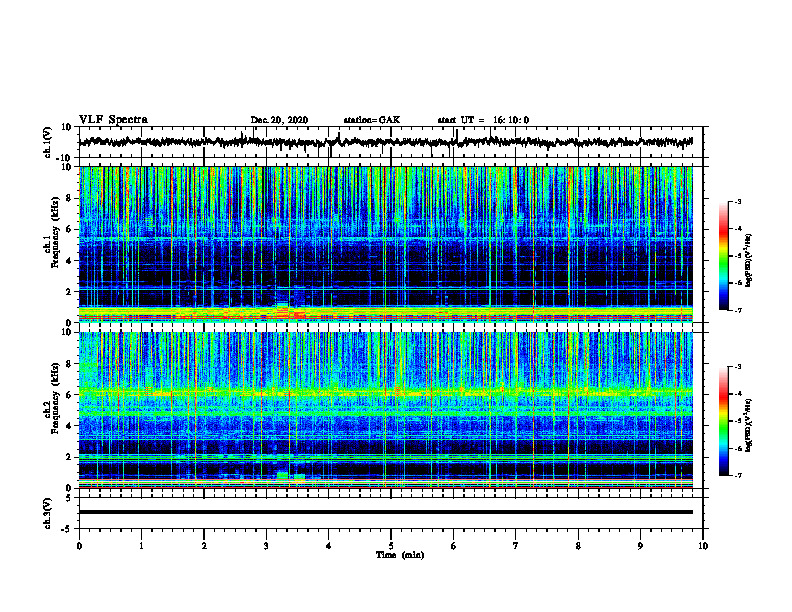Click the ch.1 voltage waveform trace
The image size is (792, 612).
[385, 142]
